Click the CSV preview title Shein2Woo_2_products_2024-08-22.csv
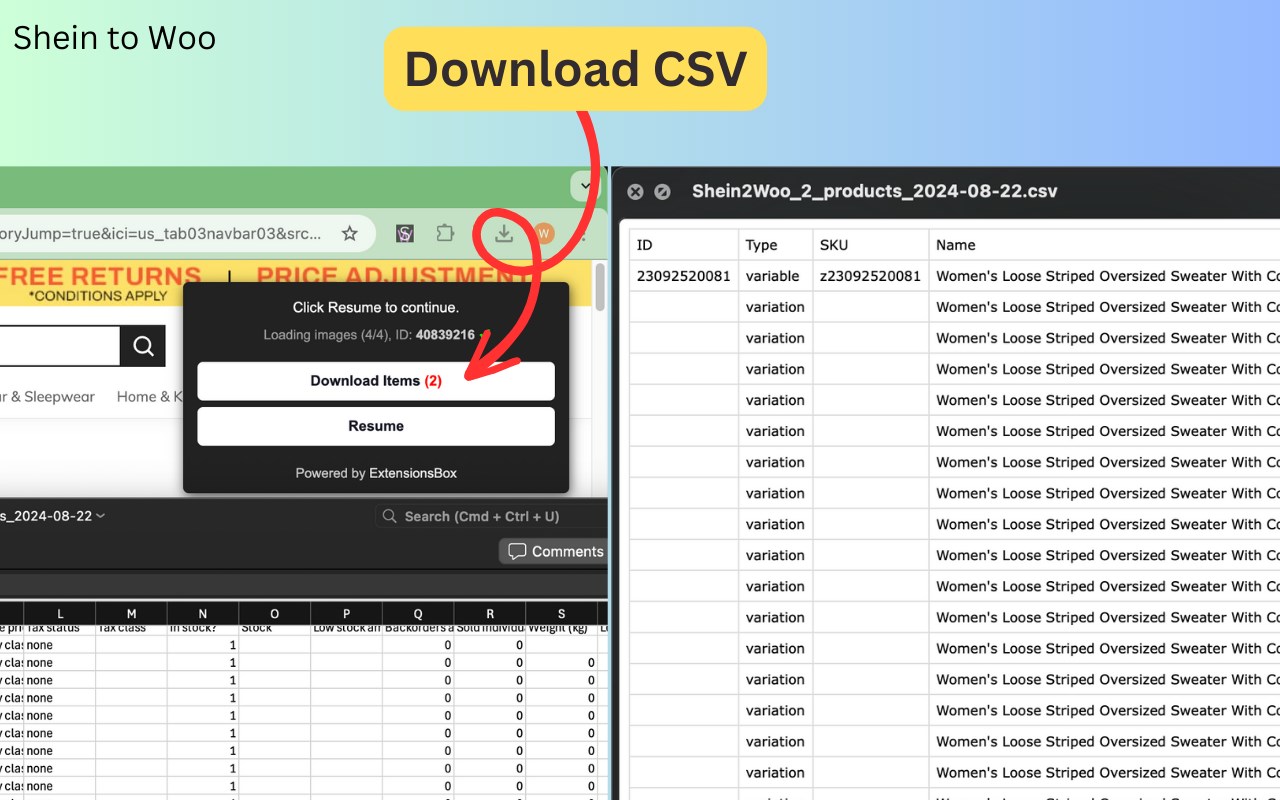 874,191
